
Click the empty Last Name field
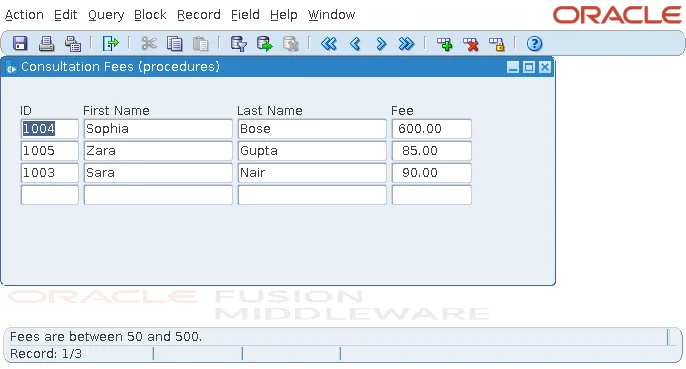tap(312, 194)
